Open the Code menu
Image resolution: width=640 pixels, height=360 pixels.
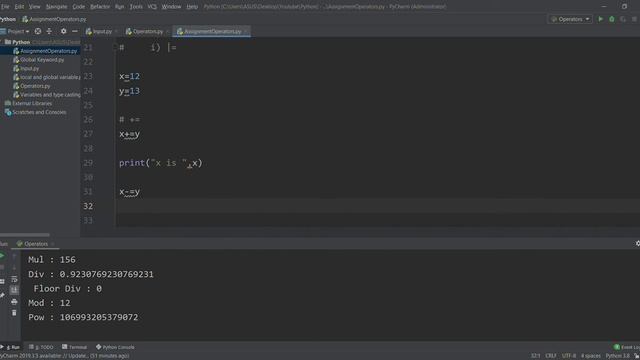pyautogui.click(x=78, y=7)
